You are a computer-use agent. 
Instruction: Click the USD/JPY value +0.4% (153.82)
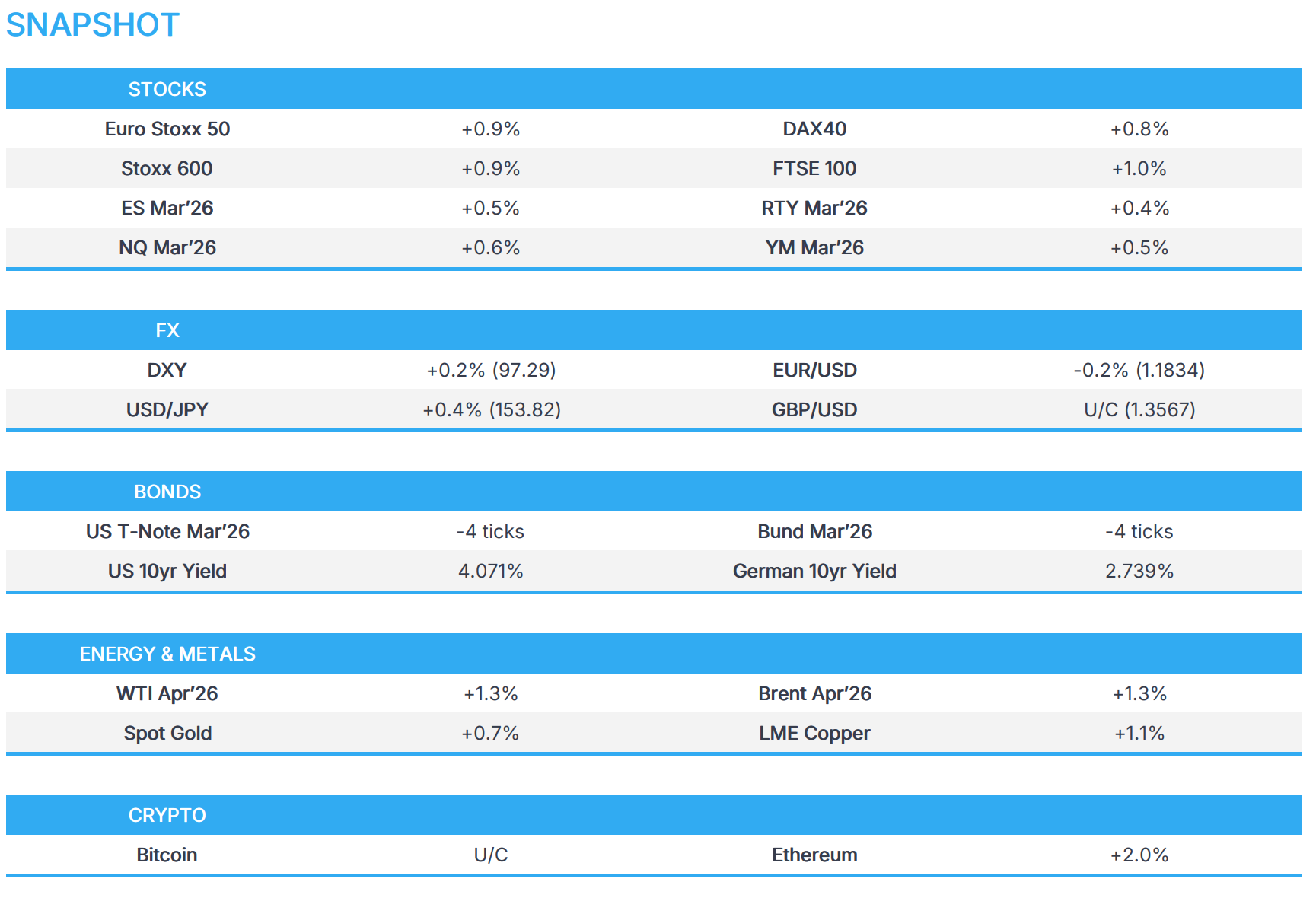pyautogui.click(x=491, y=409)
